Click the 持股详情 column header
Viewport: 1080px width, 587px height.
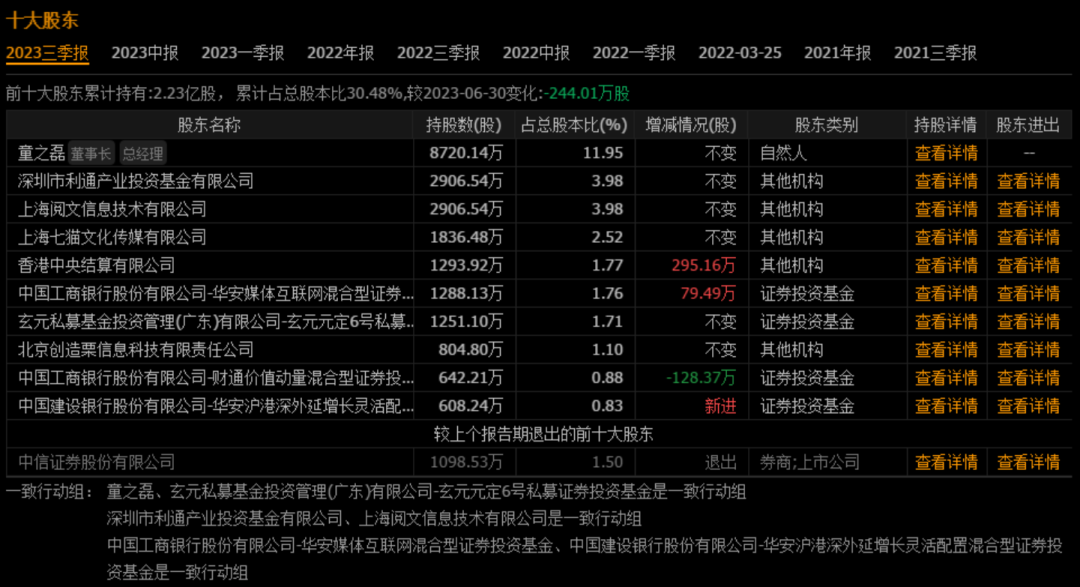point(945,125)
